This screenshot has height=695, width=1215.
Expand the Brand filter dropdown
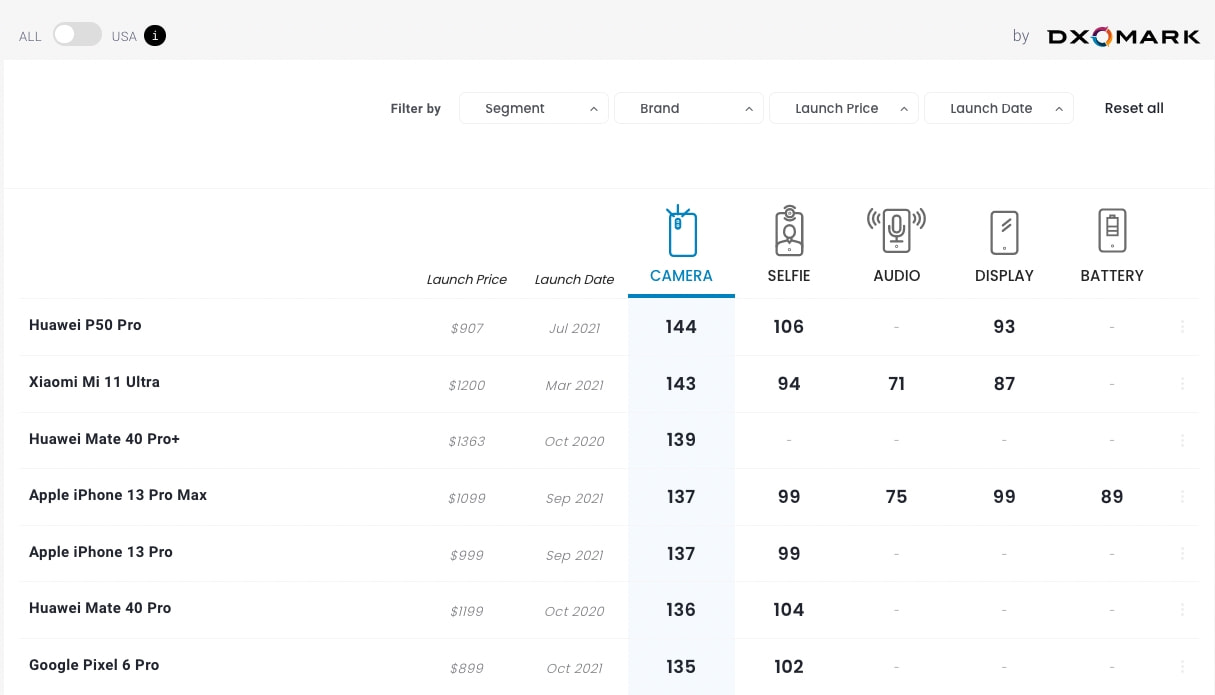pos(688,108)
